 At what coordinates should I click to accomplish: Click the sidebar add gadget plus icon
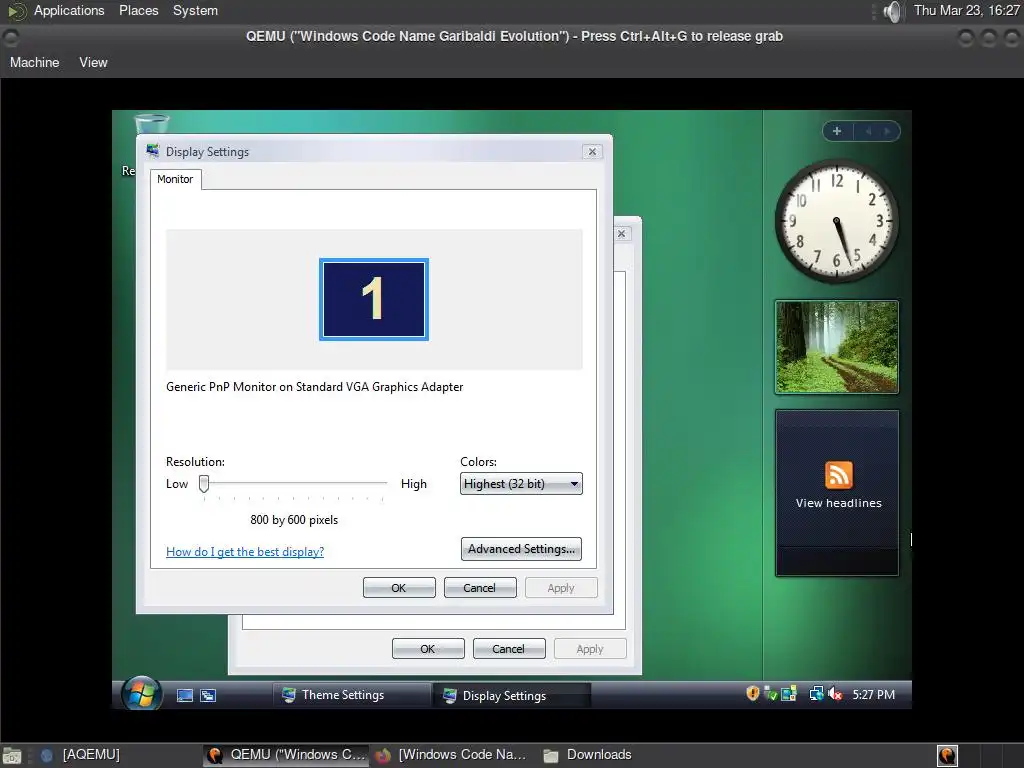[x=837, y=131]
